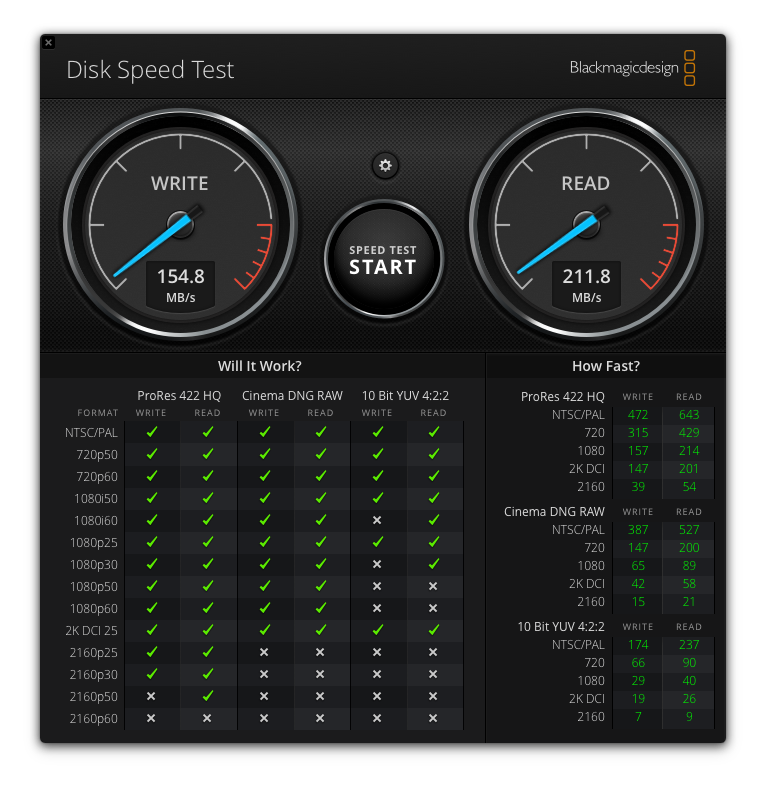Click the 10 Bit YUV 4:2:2 heading in How Fast

coord(561,626)
